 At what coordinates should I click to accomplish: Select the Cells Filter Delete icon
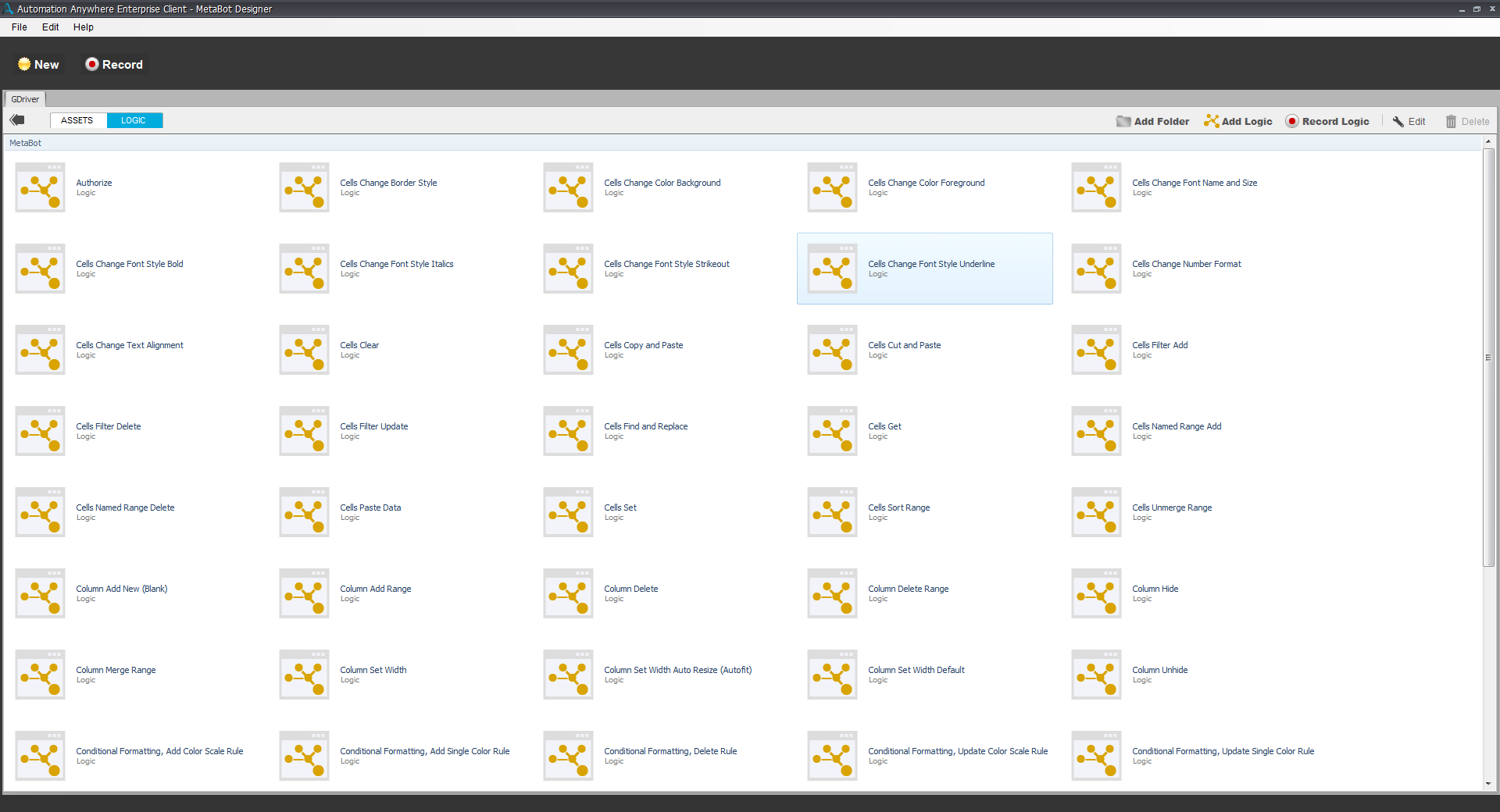pos(40,431)
